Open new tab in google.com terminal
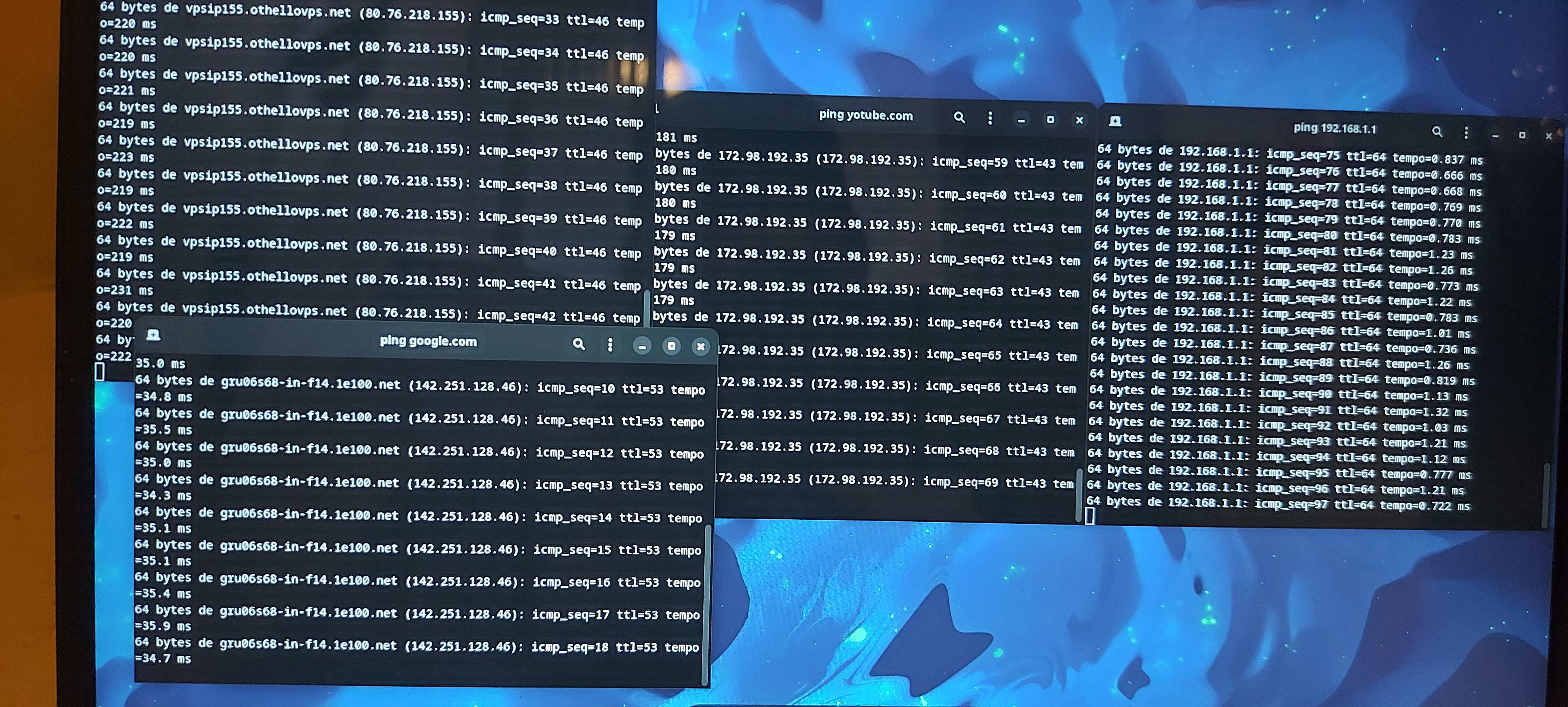The image size is (1568, 707). click(153, 335)
